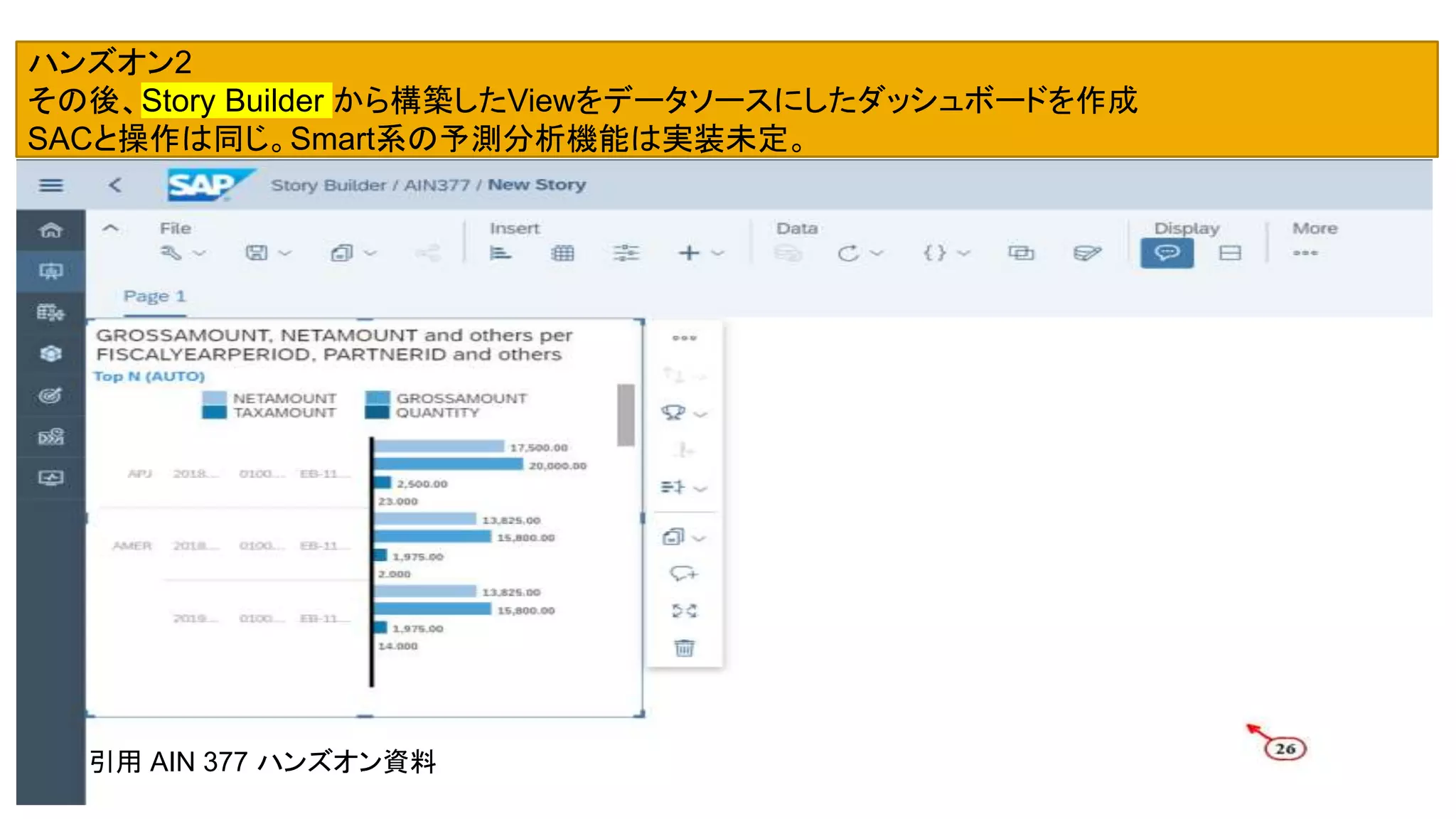
Task: Collapse the toolbar with the chevron
Action: [x=111, y=228]
